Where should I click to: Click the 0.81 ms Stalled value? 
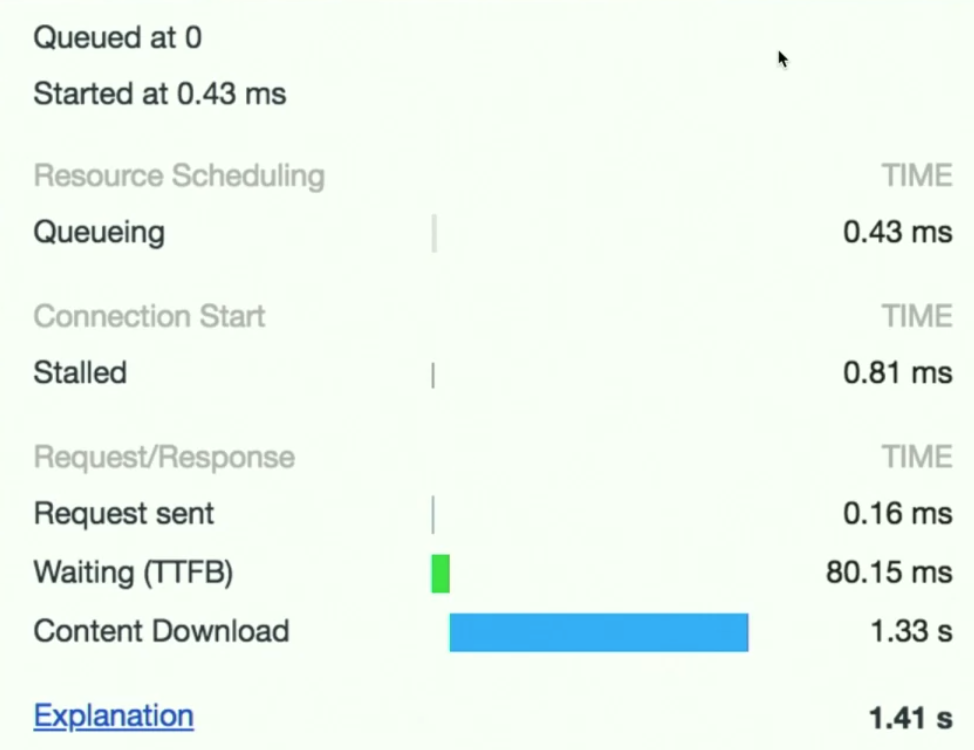coord(897,374)
